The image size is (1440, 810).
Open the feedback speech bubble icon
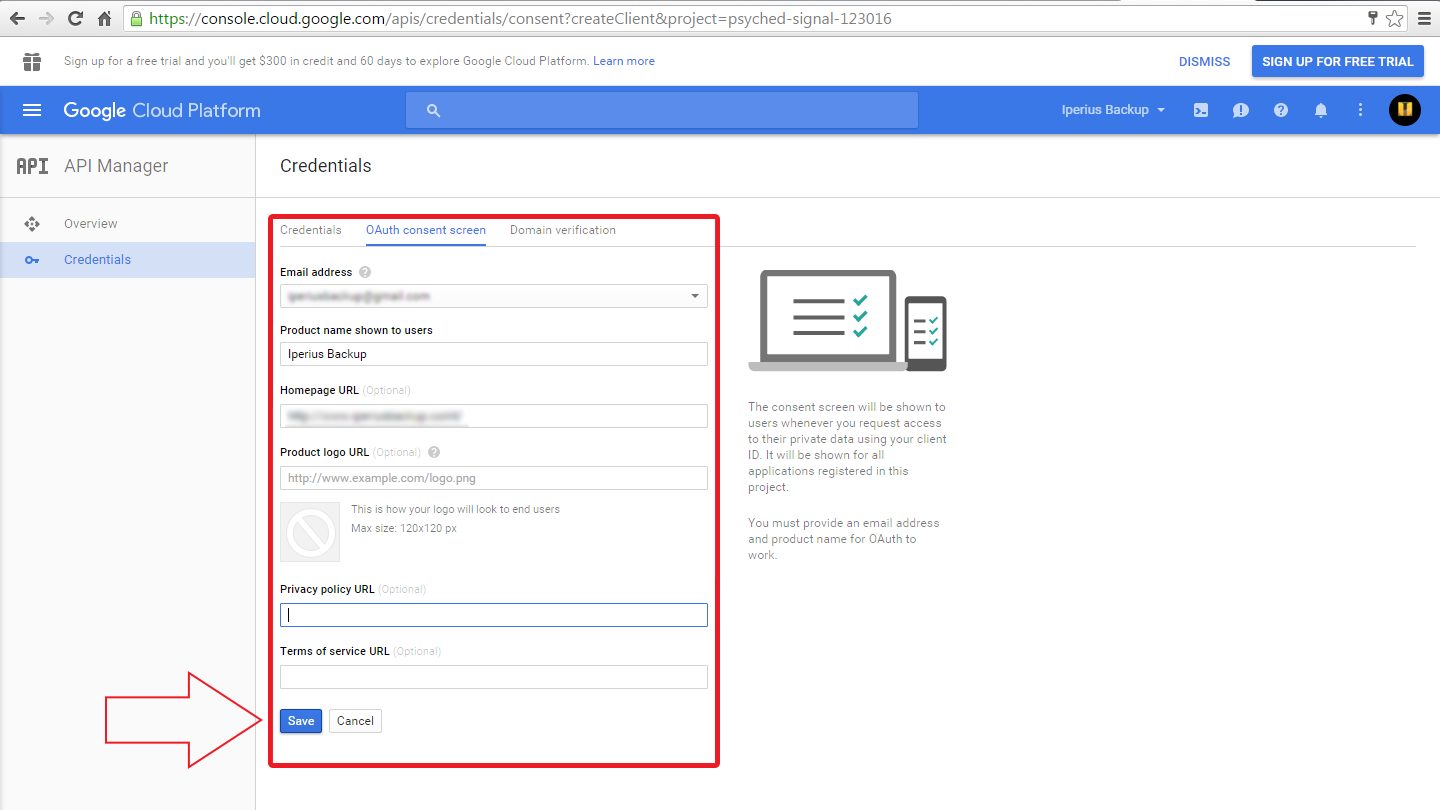point(1241,110)
